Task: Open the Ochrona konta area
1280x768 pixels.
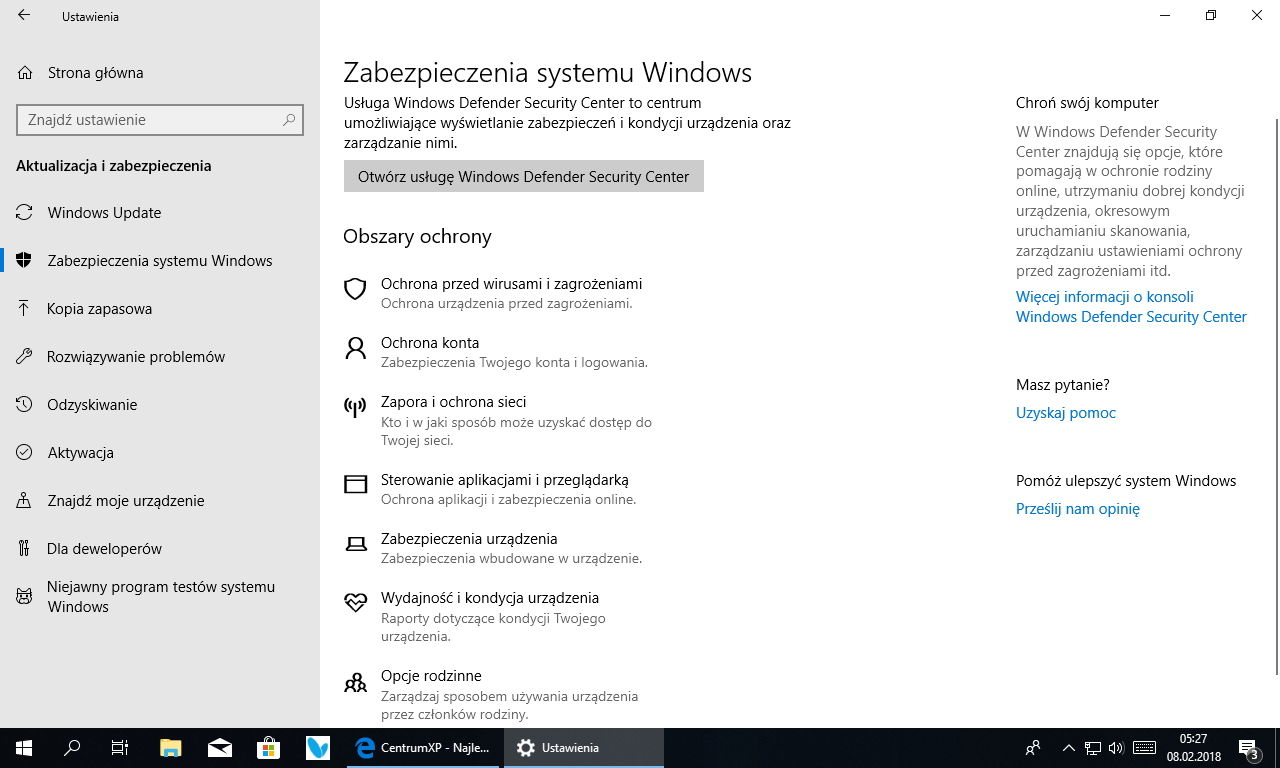Action: point(430,343)
